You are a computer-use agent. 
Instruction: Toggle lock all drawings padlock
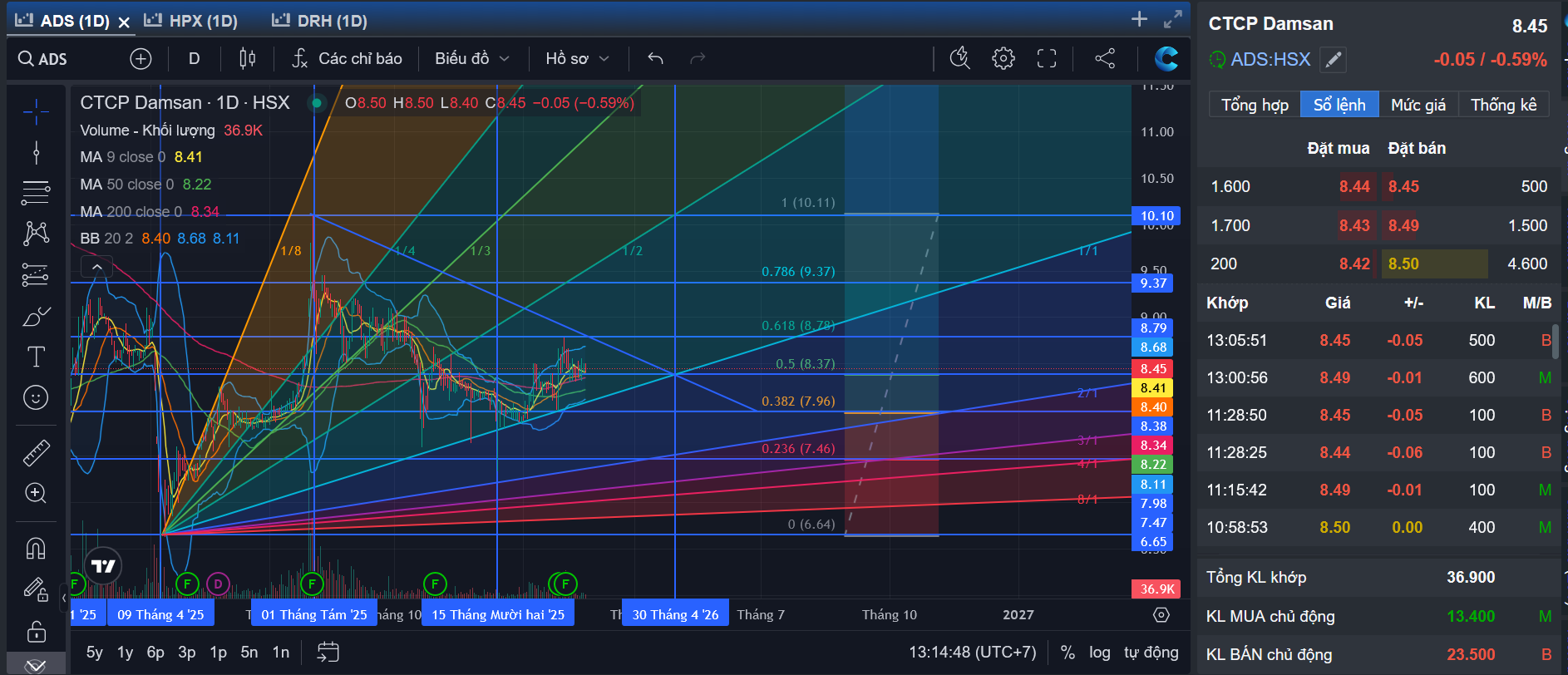[36, 631]
